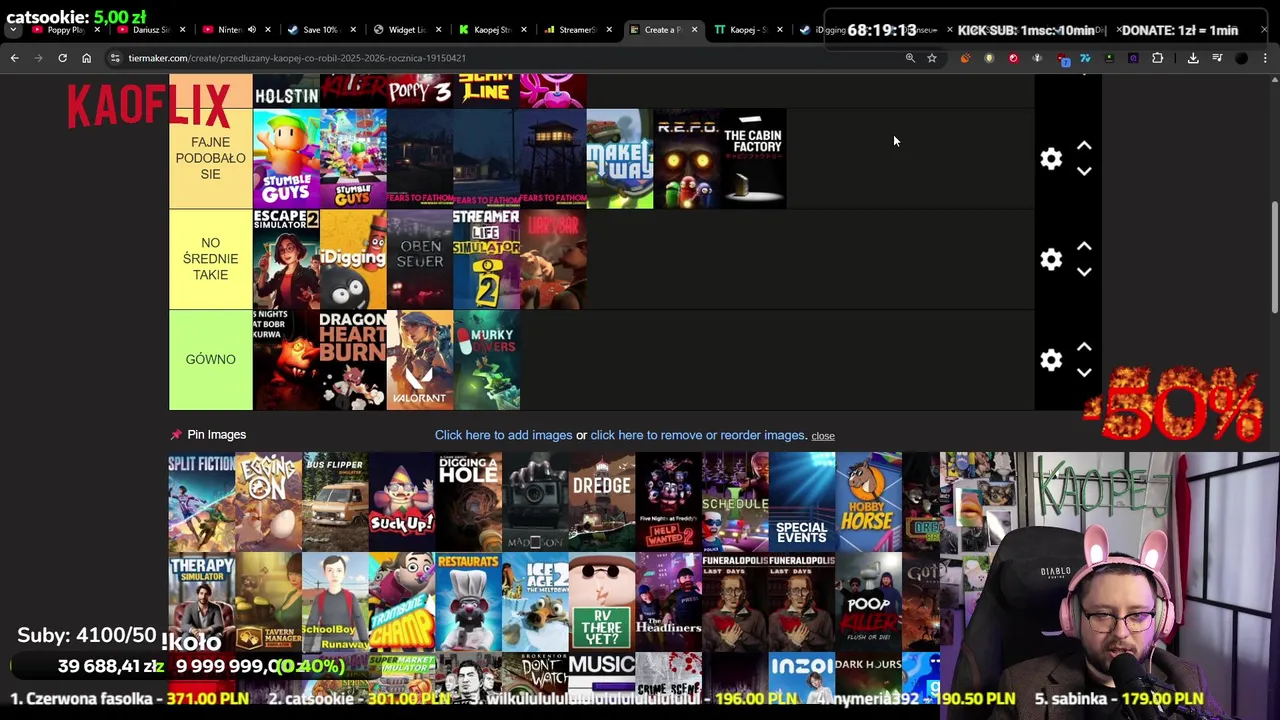
Task: Select Escape Simulator 2 image
Action: pyautogui.click(x=286, y=259)
